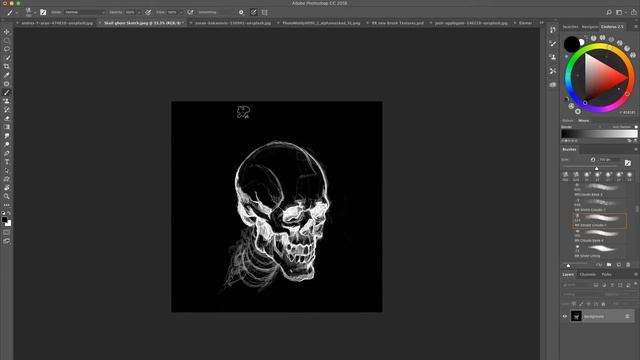This screenshot has width=640, height=360.
Task: Open the Layers panel menu
Action: point(636,274)
